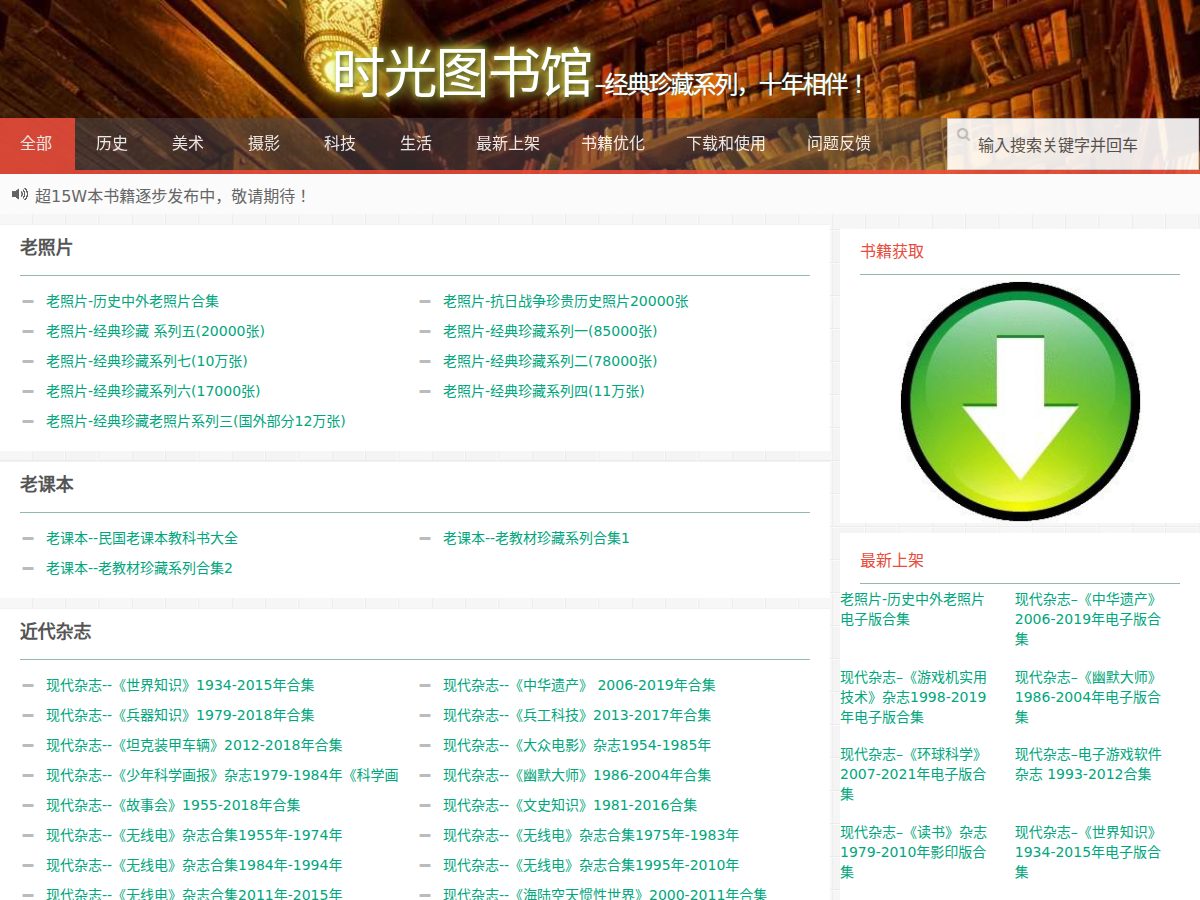Open 《坦克装甲车辆》2012-2018年合集
The image size is (1200, 900).
tap(194, 745)
